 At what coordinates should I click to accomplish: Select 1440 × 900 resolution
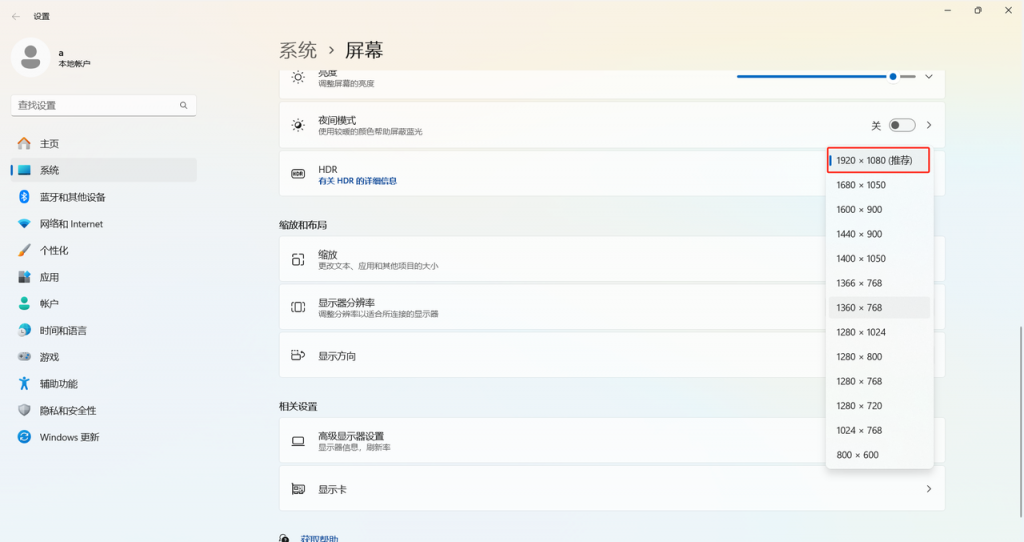879,234
